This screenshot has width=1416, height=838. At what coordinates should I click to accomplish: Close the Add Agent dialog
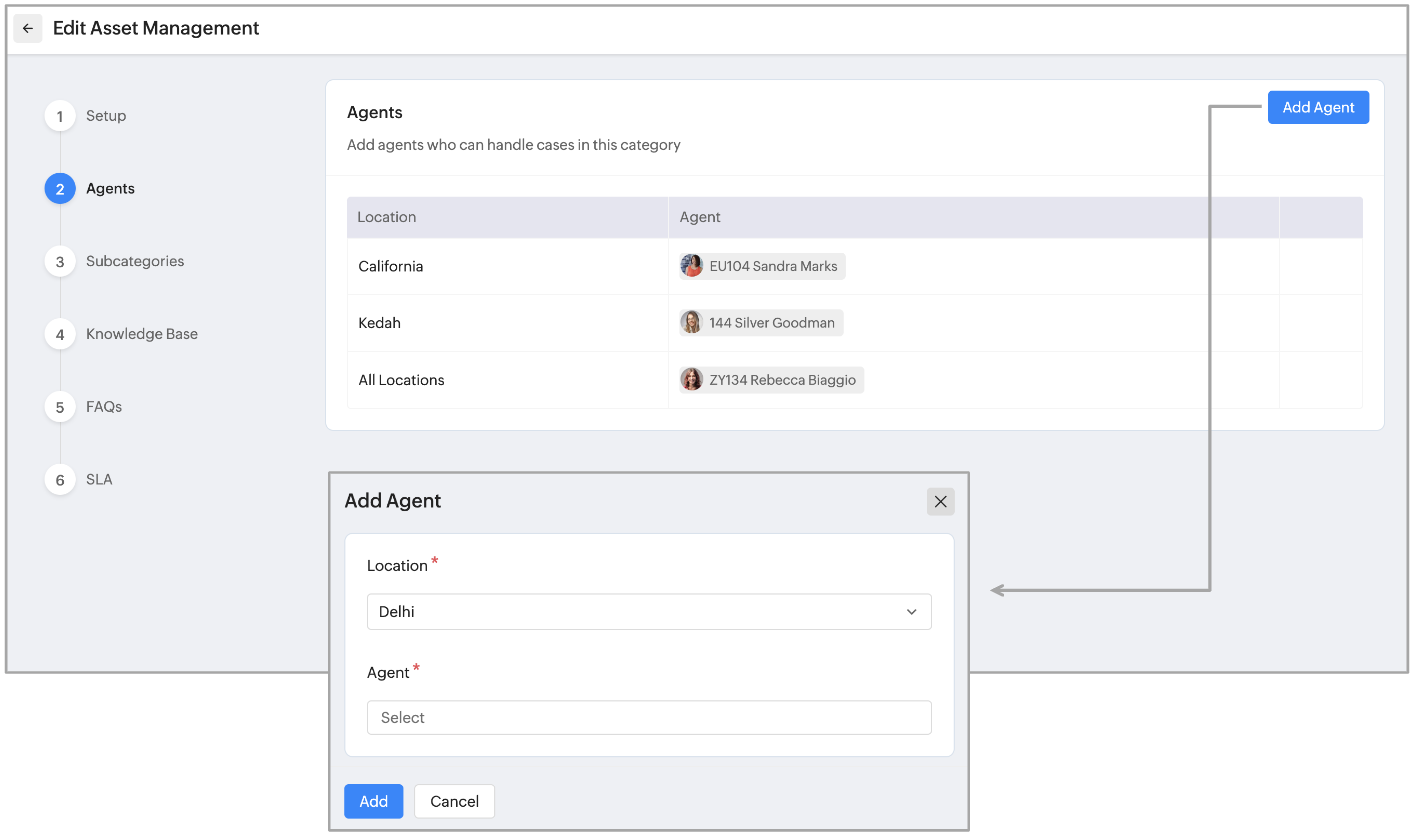940,502
